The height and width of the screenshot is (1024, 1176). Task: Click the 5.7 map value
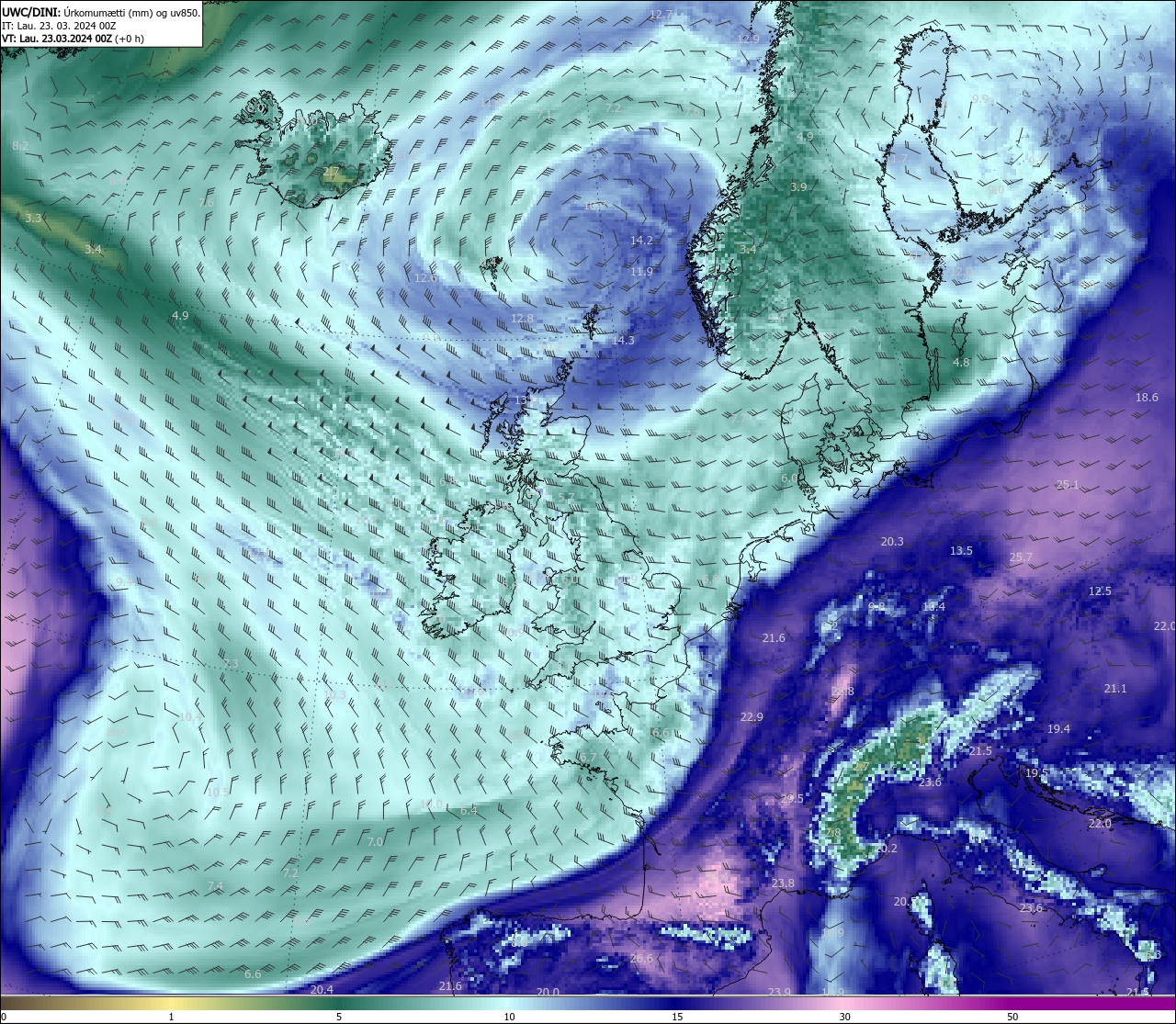[566, 497]
